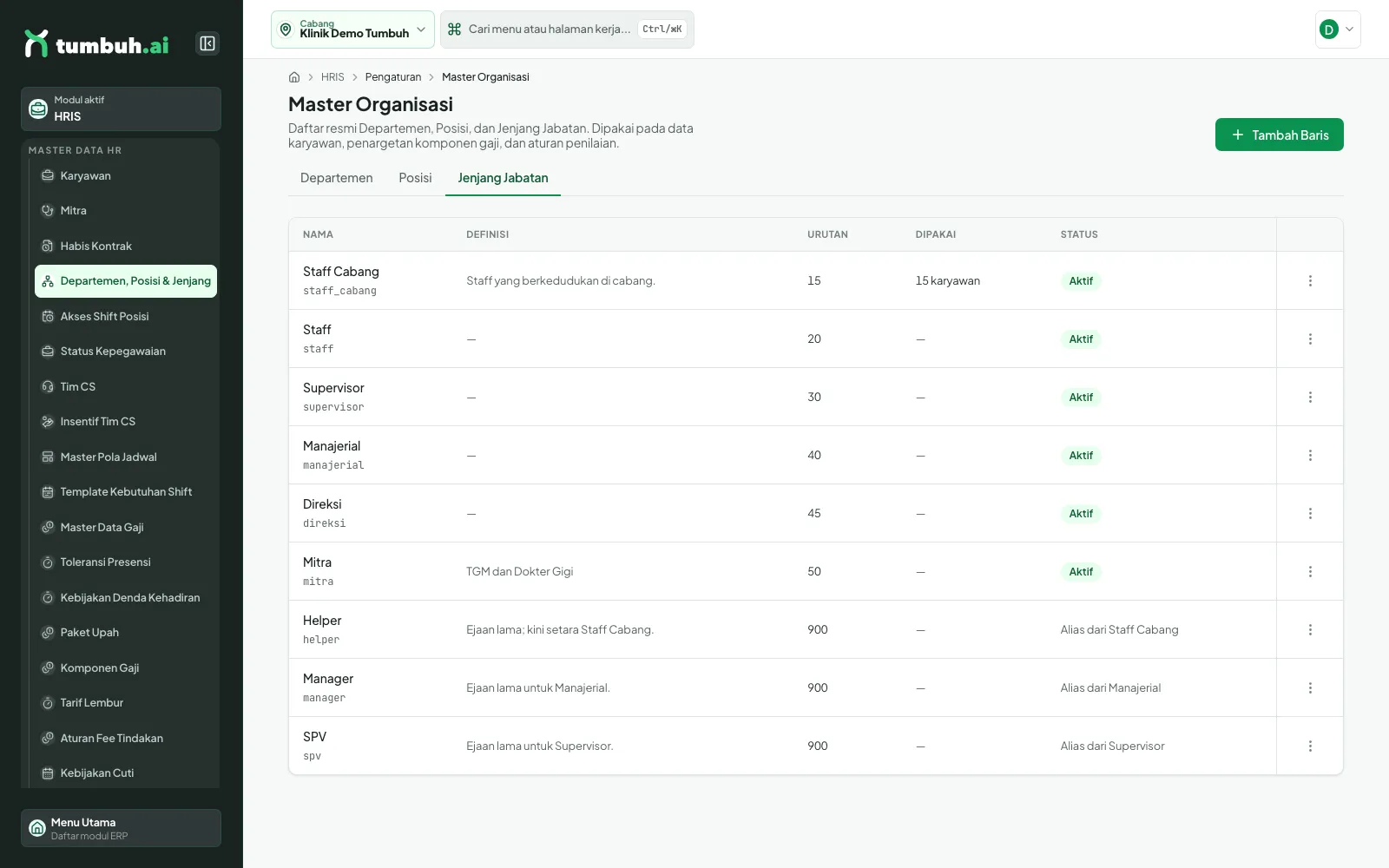The width and height of the screenshot is (1389, 868).
Task: Click the Pengaturan breadcrumb link
Action: coord(392,77)
